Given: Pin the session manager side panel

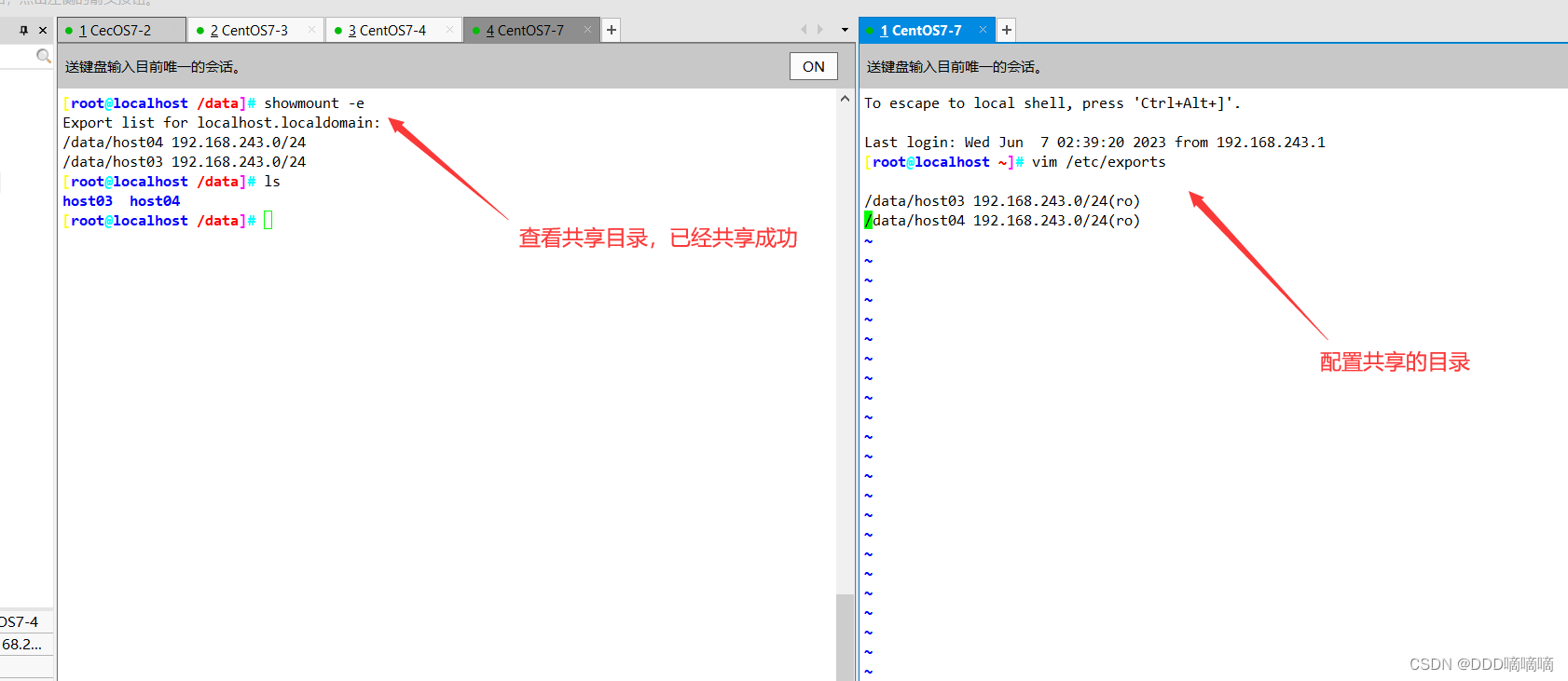Looking at the screenshot, I should (24, 30).
